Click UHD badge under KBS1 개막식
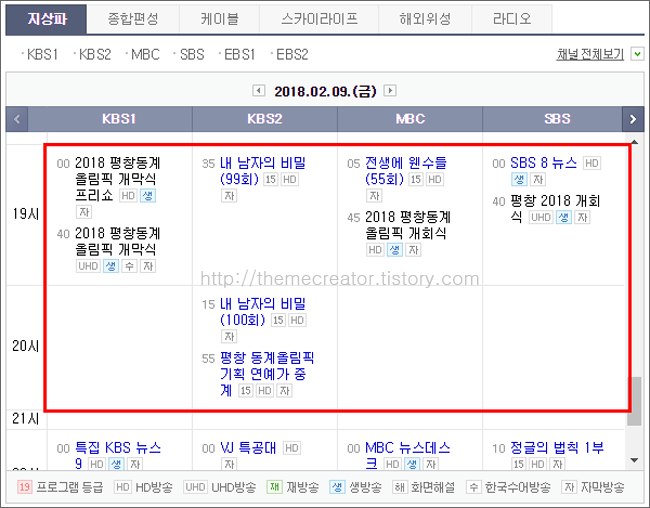Image resolution: width=650 pixels, height=508 pixels. point(88,266)
